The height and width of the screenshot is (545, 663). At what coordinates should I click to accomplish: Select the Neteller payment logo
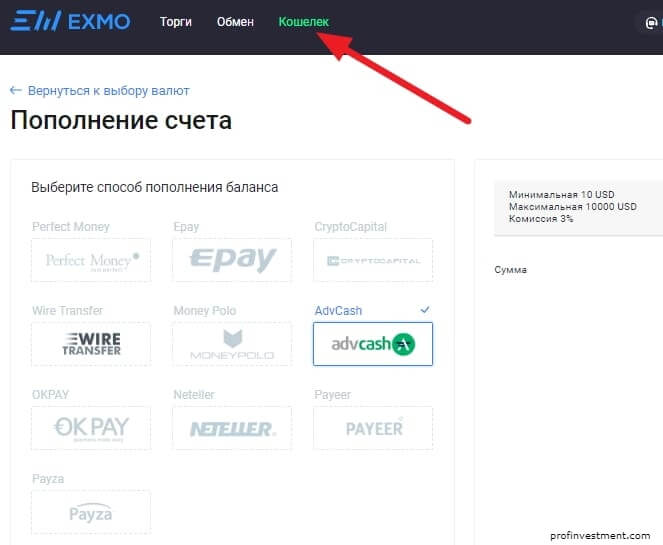(x=232, y=428)
